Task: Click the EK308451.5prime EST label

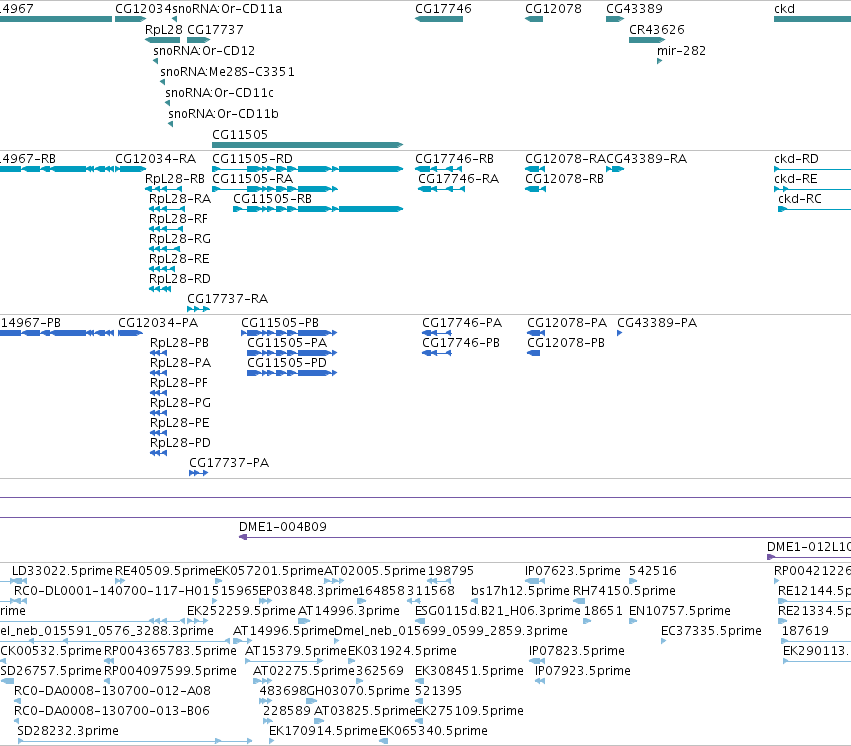Action: point(469,671)
